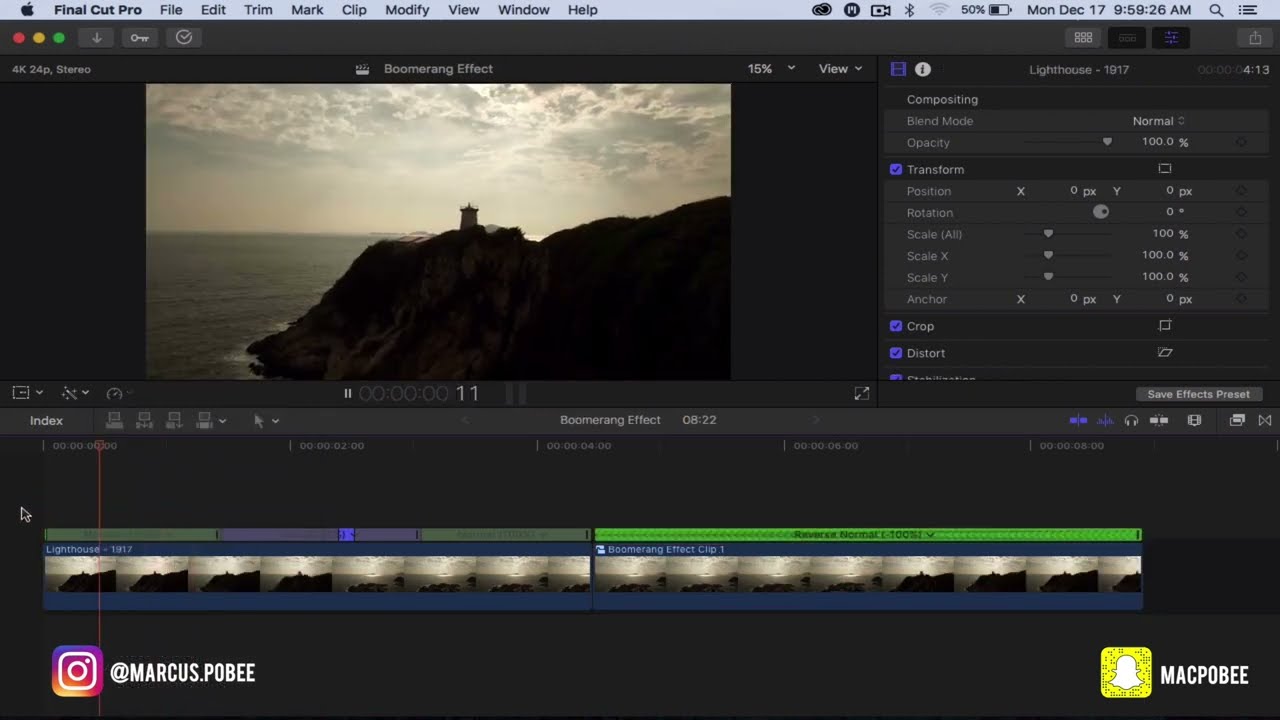Pause playback in the viewer
Image resolution: width=1280 pixels, height=720 pixels.
(x=348, y=394)
